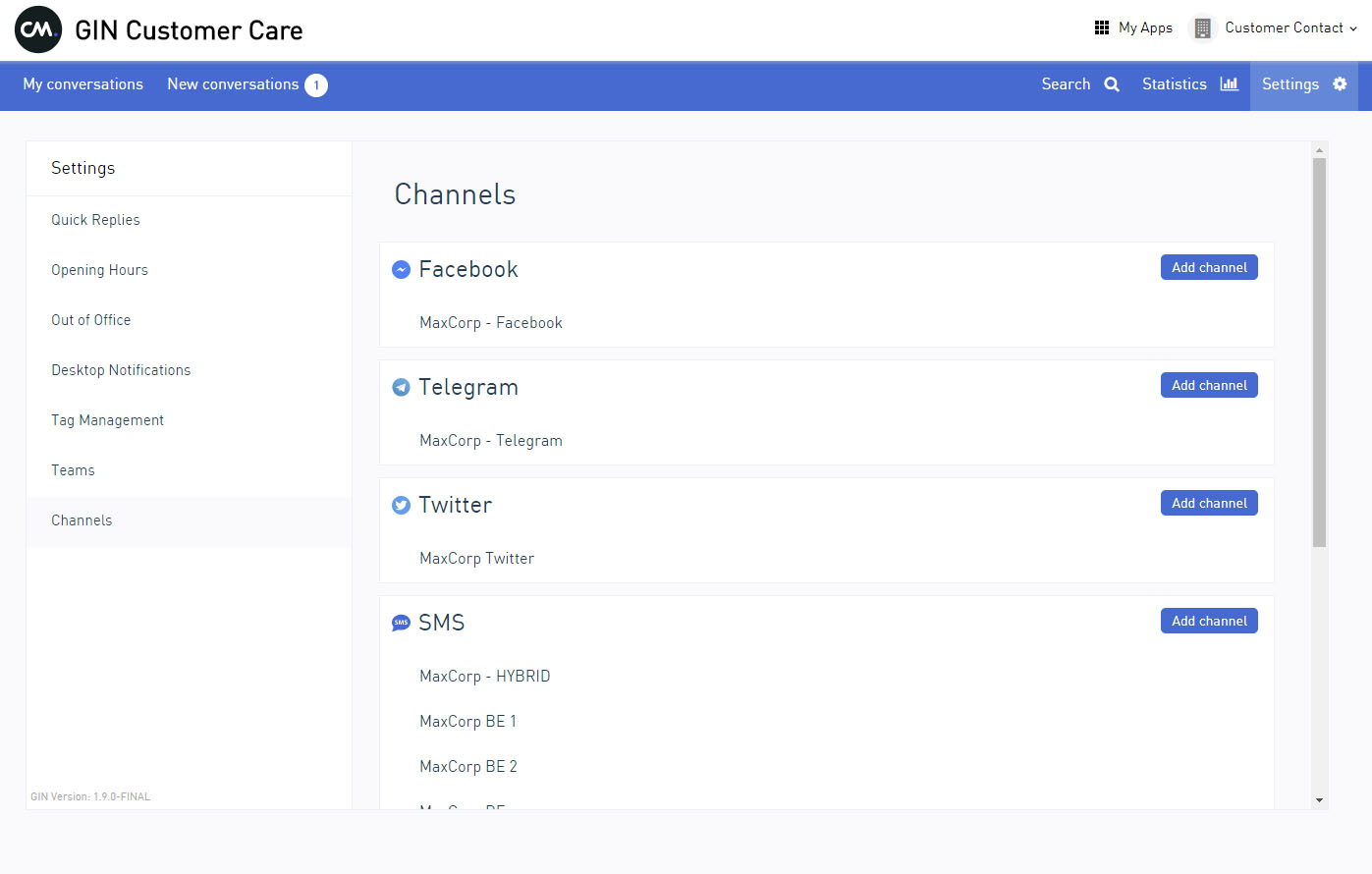Viewport: 1372px width, 874px height.
Task: Click the scrollbar down arrow
Action: click(x=1319, y=800)
